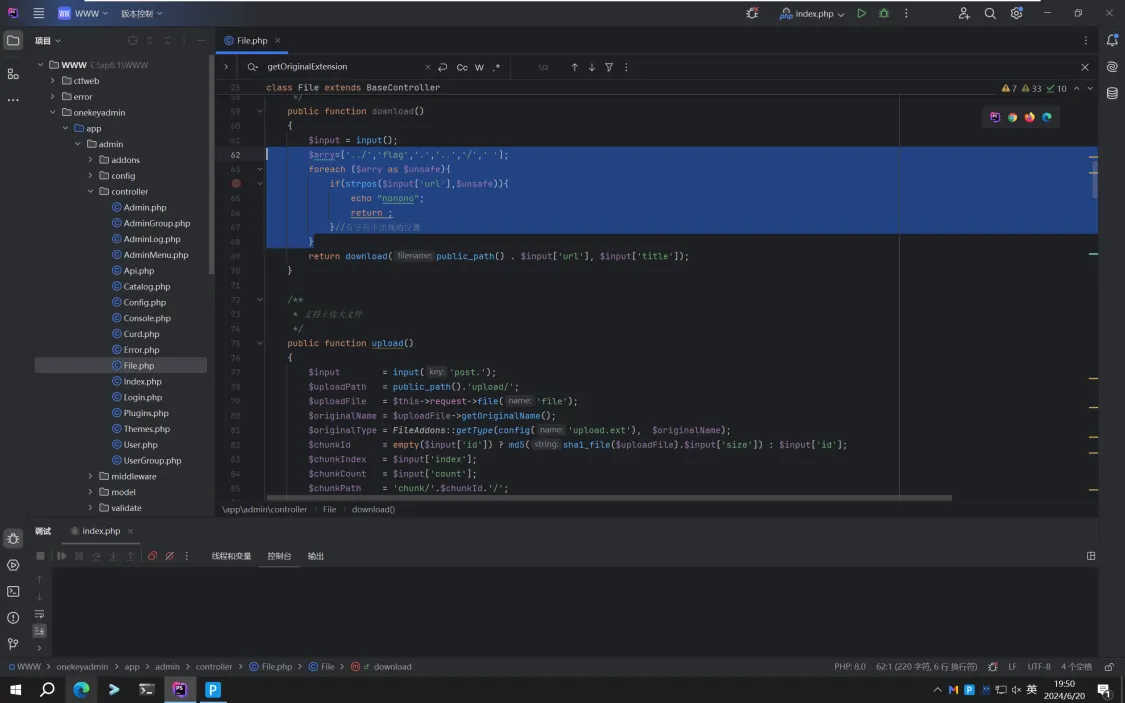
Task: Toggle multi-line search input
Action: tap(443, 67)
